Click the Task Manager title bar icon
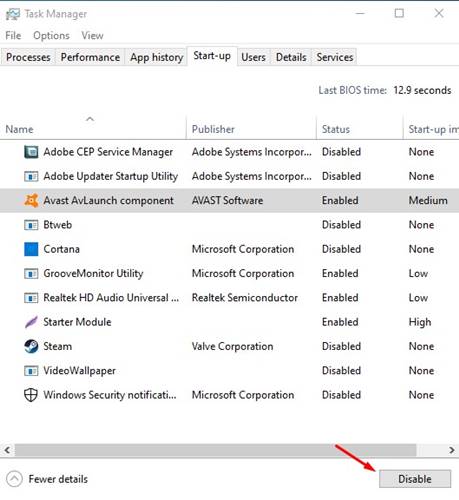The width and height of the screenshot is (459, 500). (13, 14)
